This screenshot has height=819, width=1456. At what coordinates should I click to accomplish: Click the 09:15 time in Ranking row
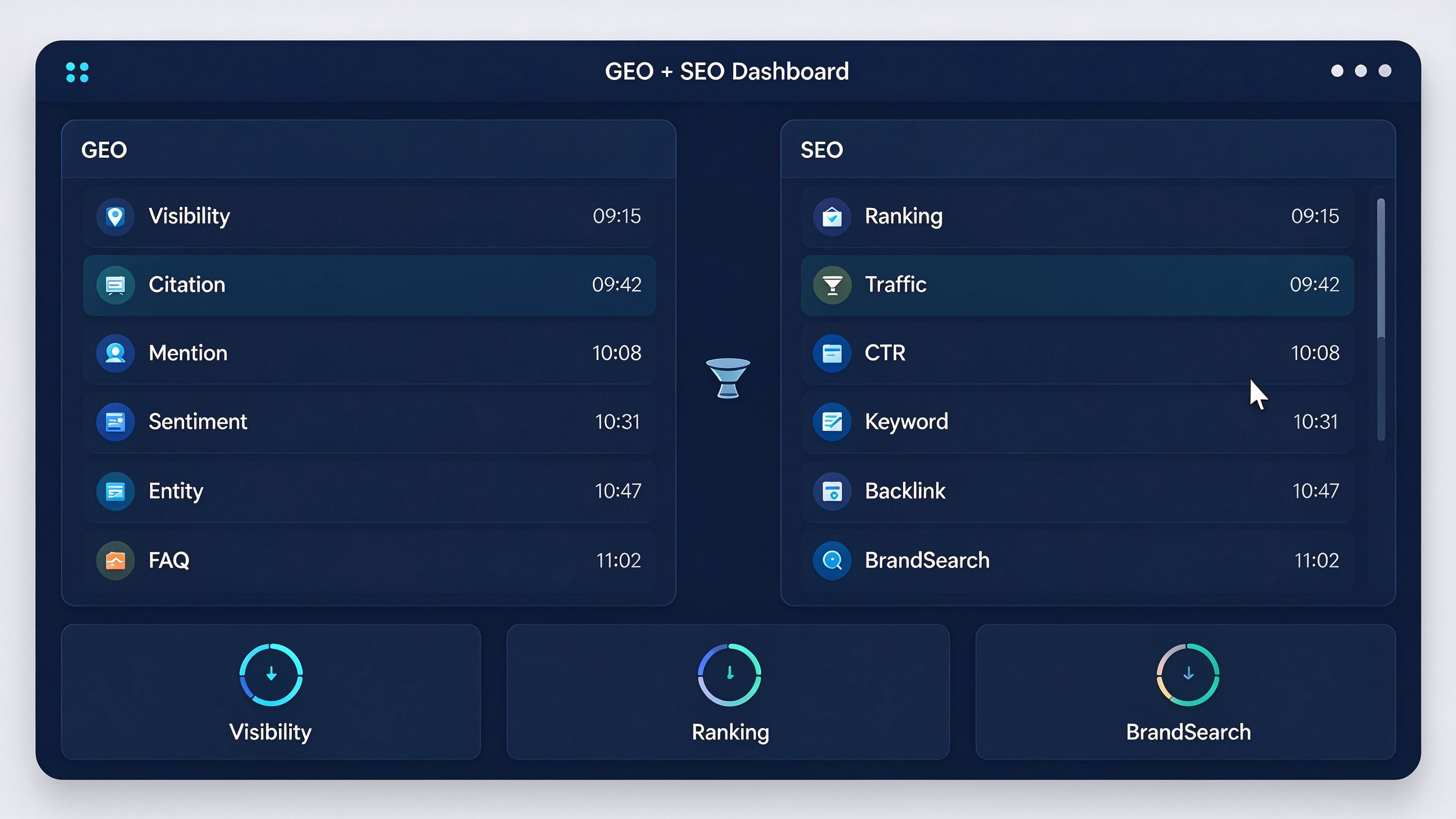(1315, 216)
